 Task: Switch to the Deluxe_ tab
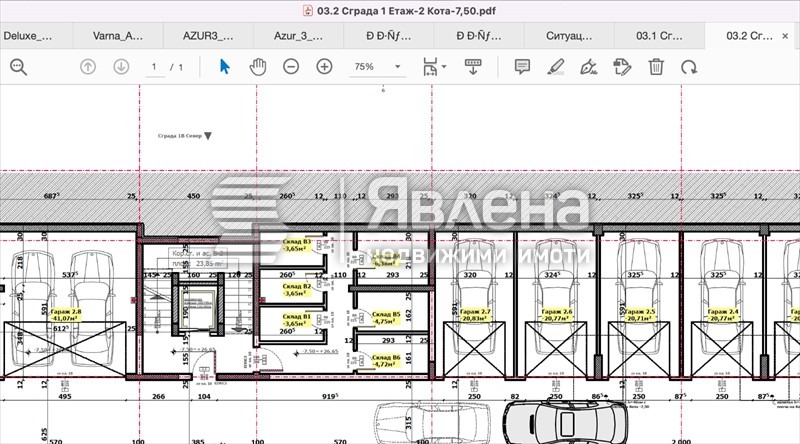pos(28,35)
